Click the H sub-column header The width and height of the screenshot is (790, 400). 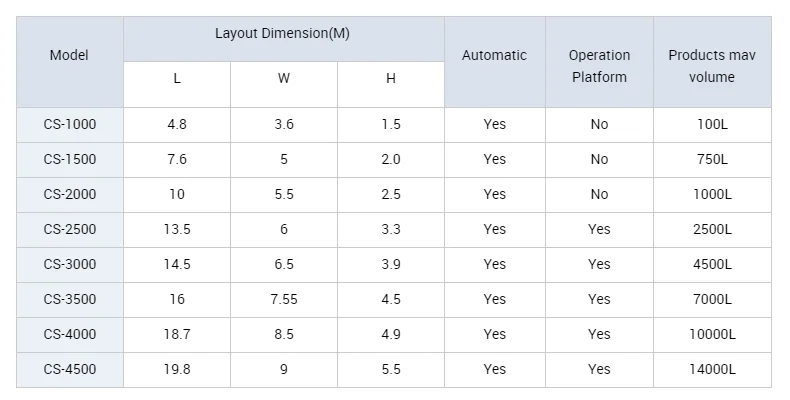tap(391, 79)
